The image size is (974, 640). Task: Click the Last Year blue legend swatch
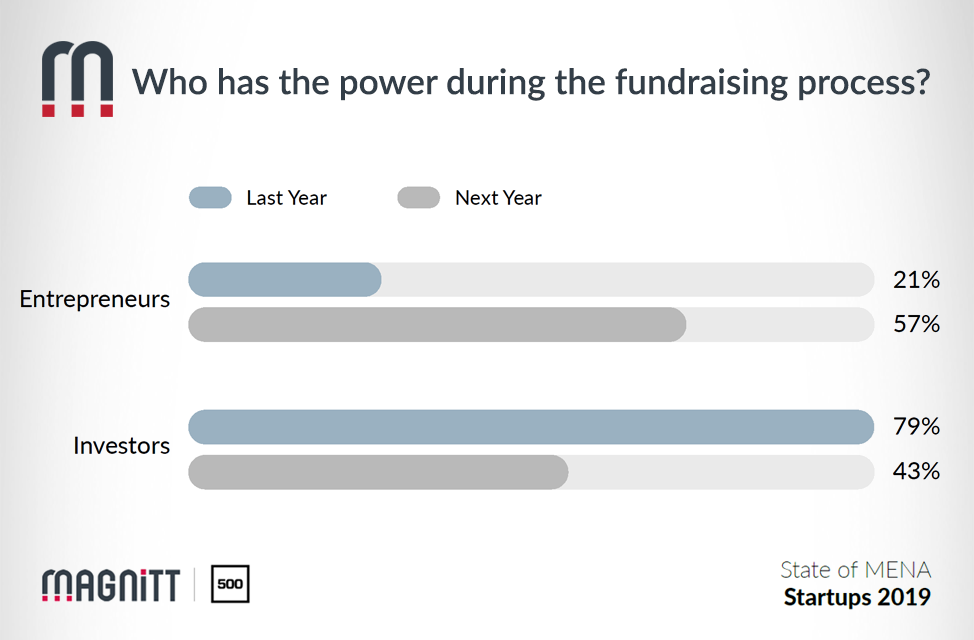(210, 198)
